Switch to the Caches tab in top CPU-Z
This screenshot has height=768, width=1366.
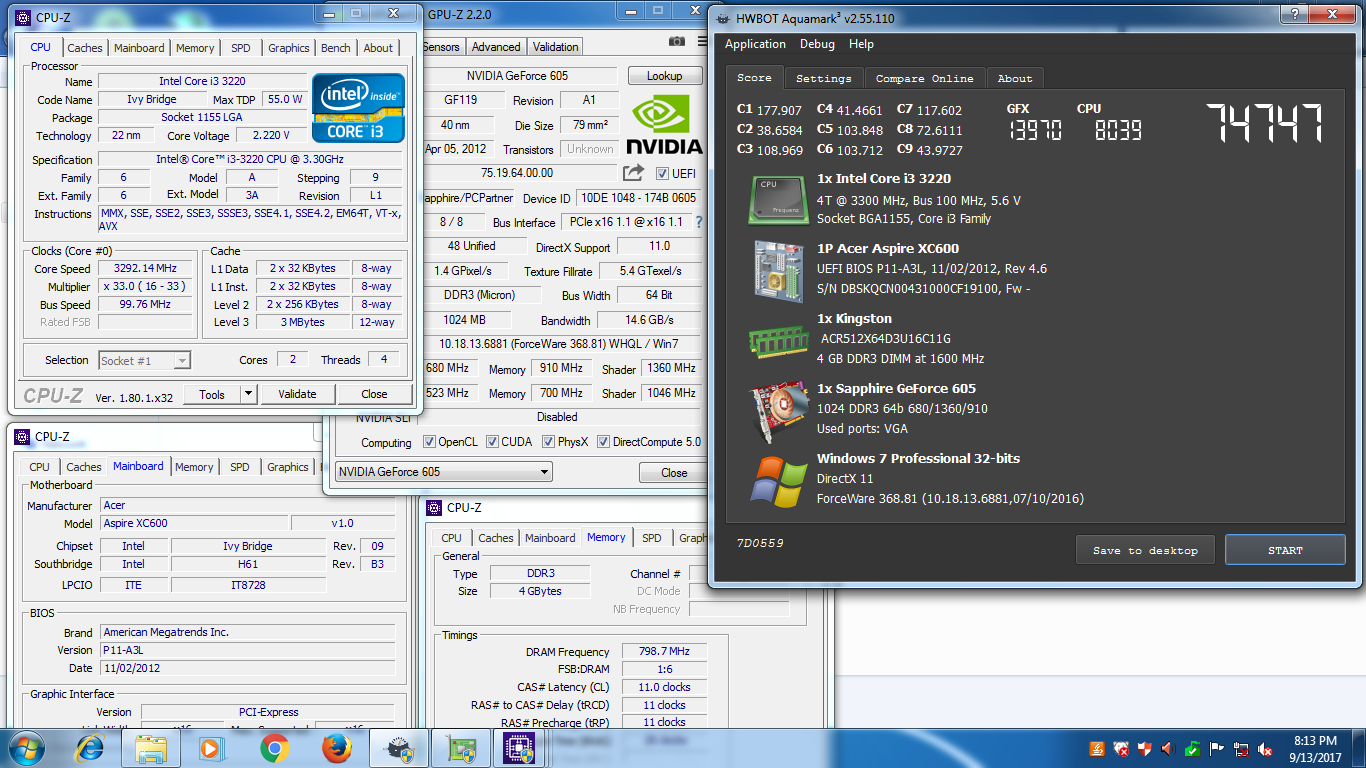[x=85, y=48]
